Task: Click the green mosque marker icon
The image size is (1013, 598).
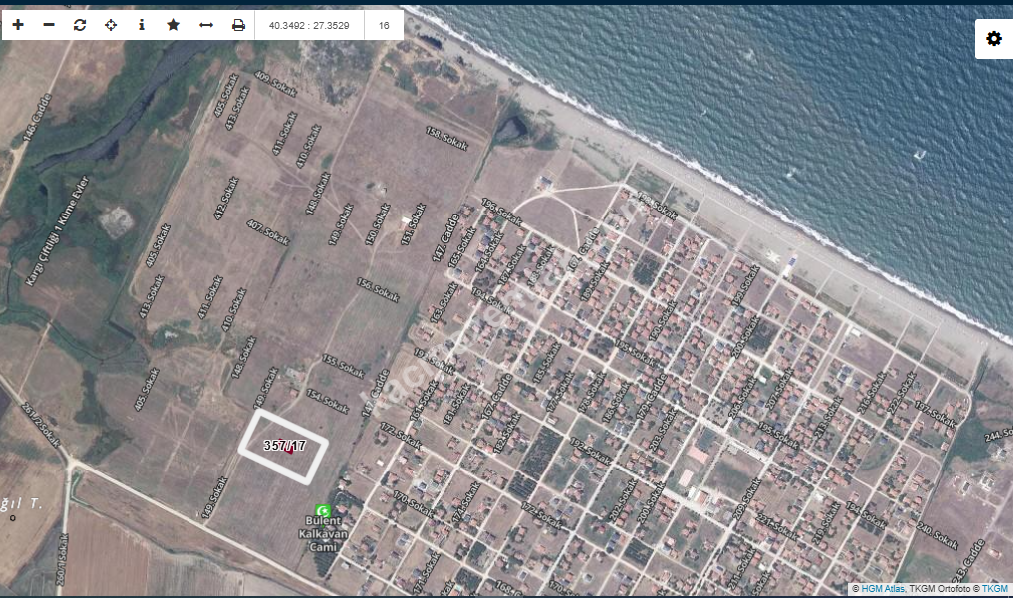Action: click(x=322, y=510)
